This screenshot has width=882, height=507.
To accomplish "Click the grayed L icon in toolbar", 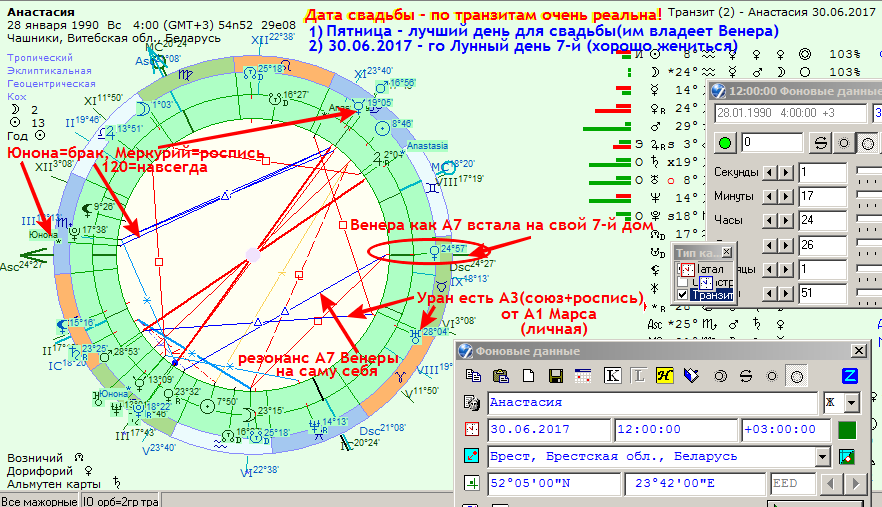I will pos(638,376).
